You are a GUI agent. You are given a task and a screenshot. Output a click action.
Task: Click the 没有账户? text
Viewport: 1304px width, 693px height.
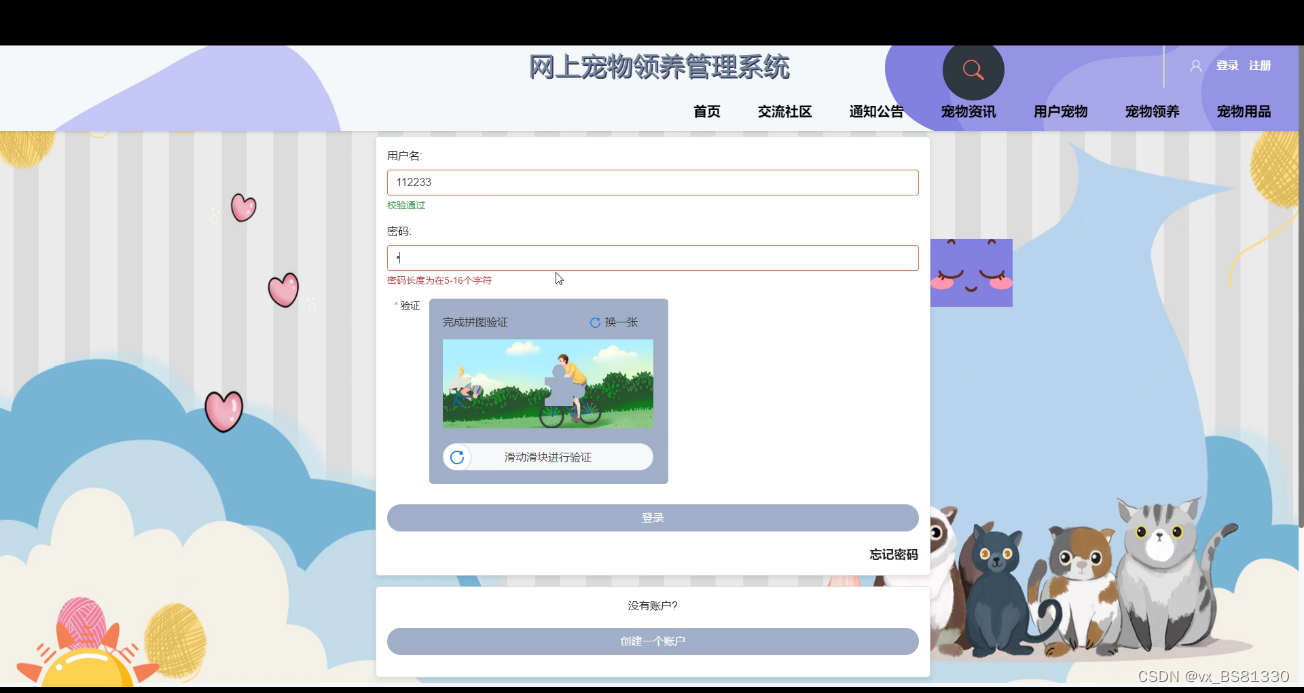click(x=653, y=606)
